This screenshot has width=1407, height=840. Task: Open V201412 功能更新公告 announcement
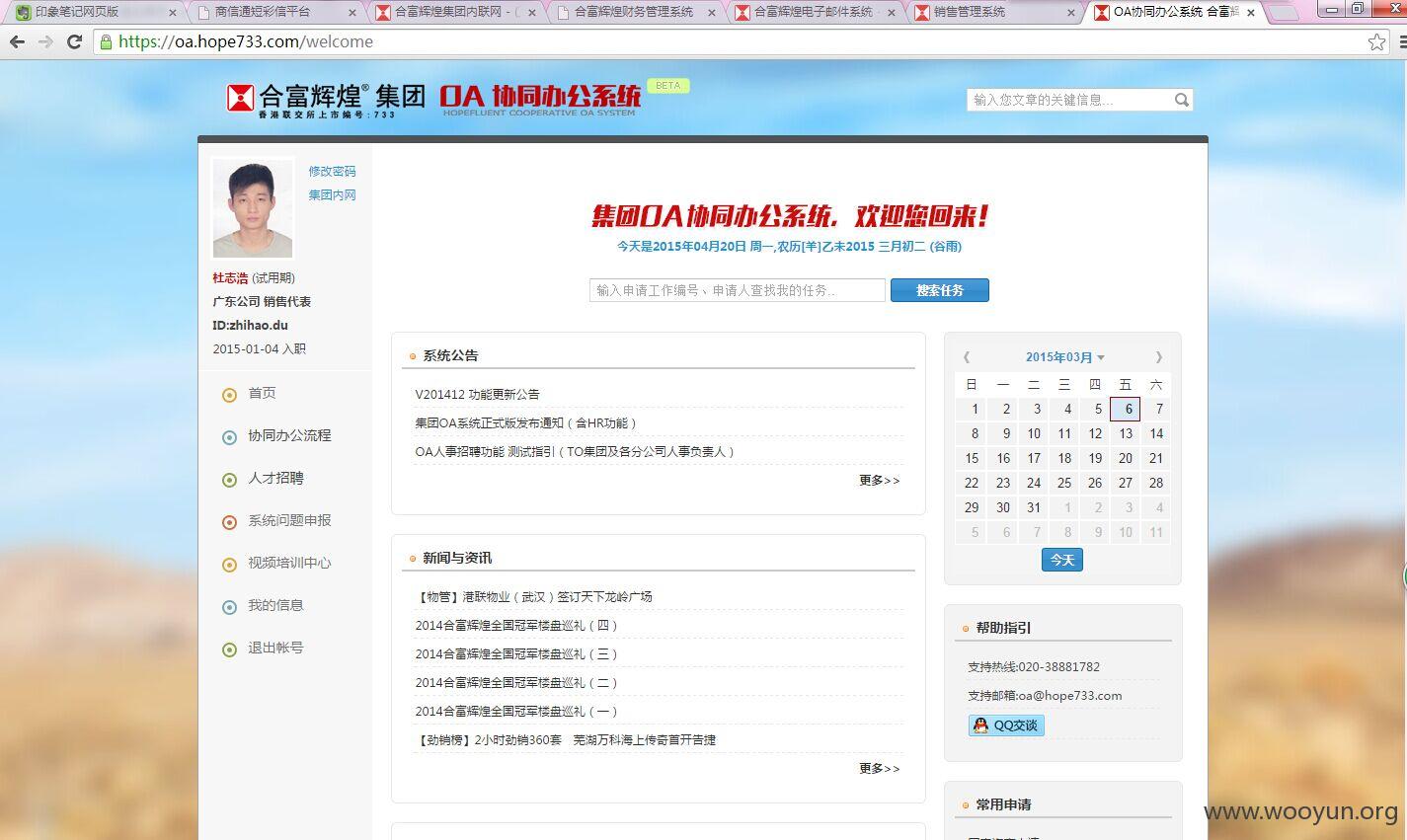[x=477, y=394]
